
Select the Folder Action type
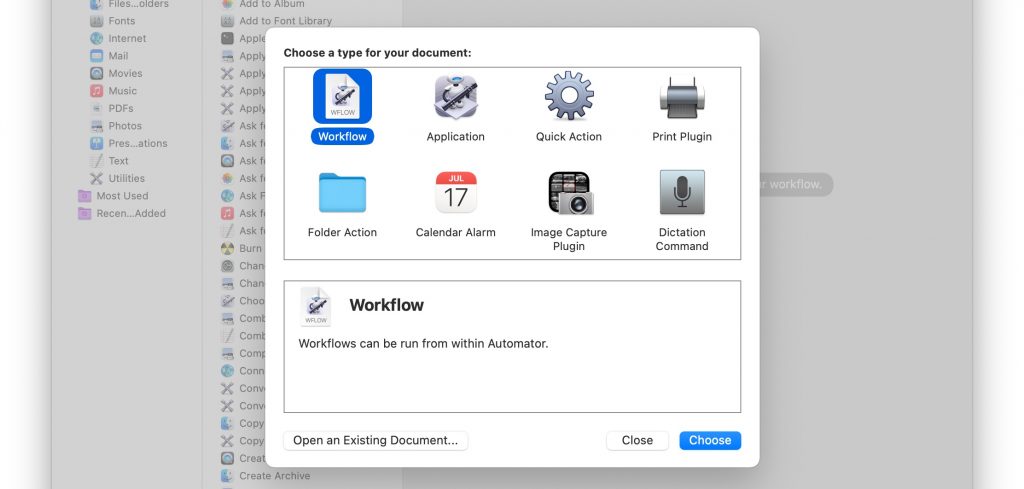(342, 204)
